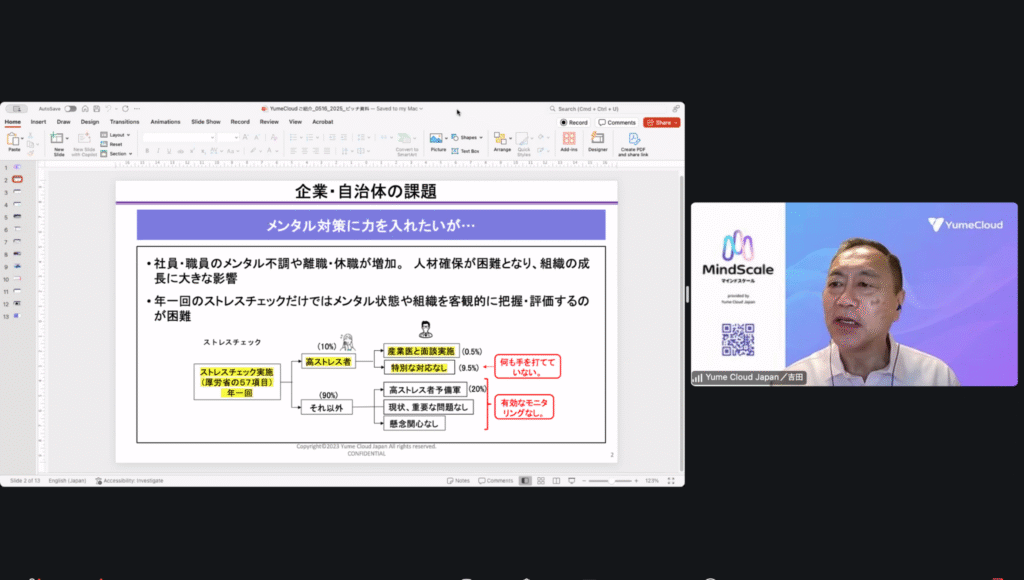Click the slide title 企業・自治体の課題
The width and height of the screenshot is (1024, 580).
coord(366,191)
